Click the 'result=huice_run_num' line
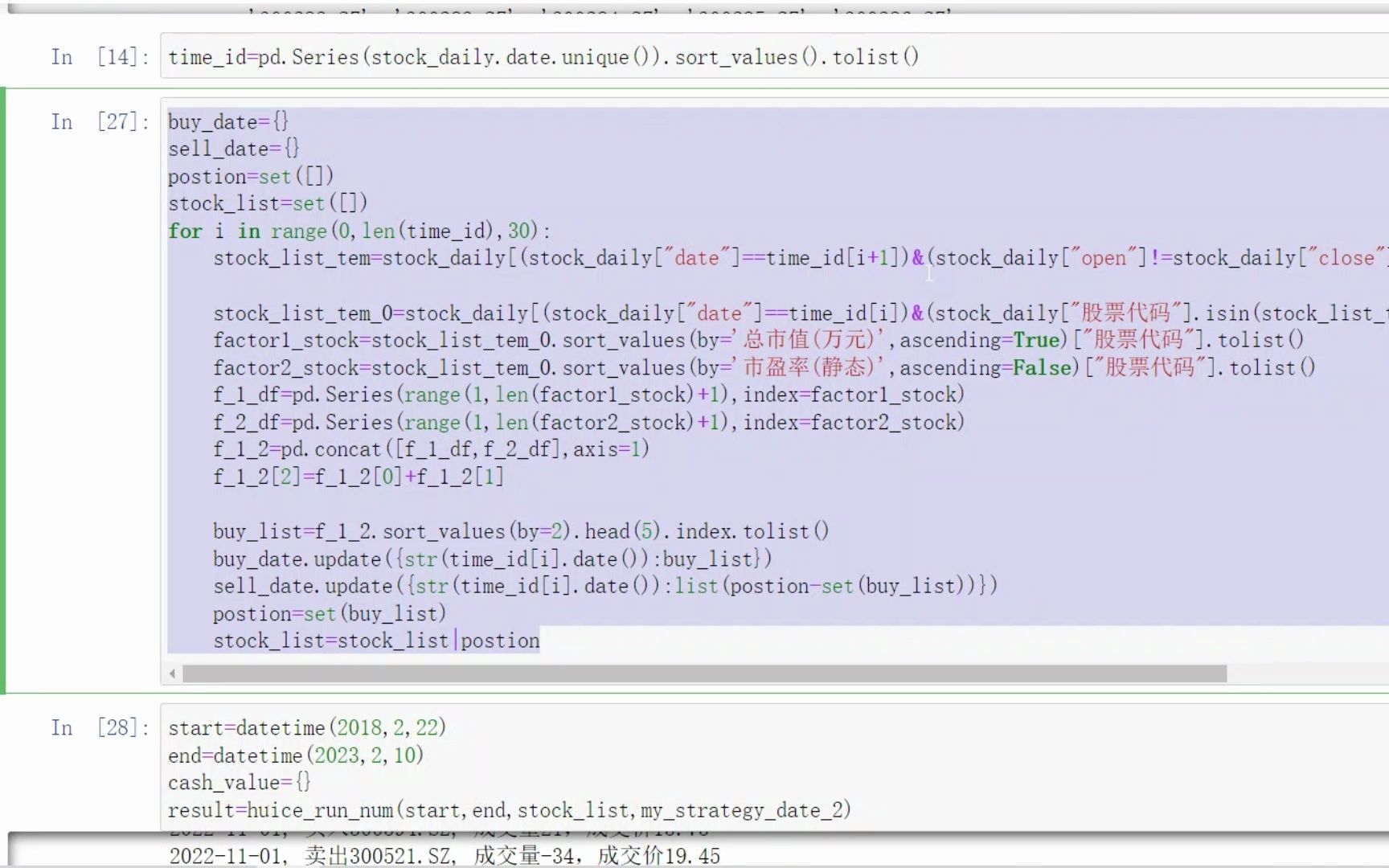This screenshot has width=1389, height=868. [x=510, y=810]
